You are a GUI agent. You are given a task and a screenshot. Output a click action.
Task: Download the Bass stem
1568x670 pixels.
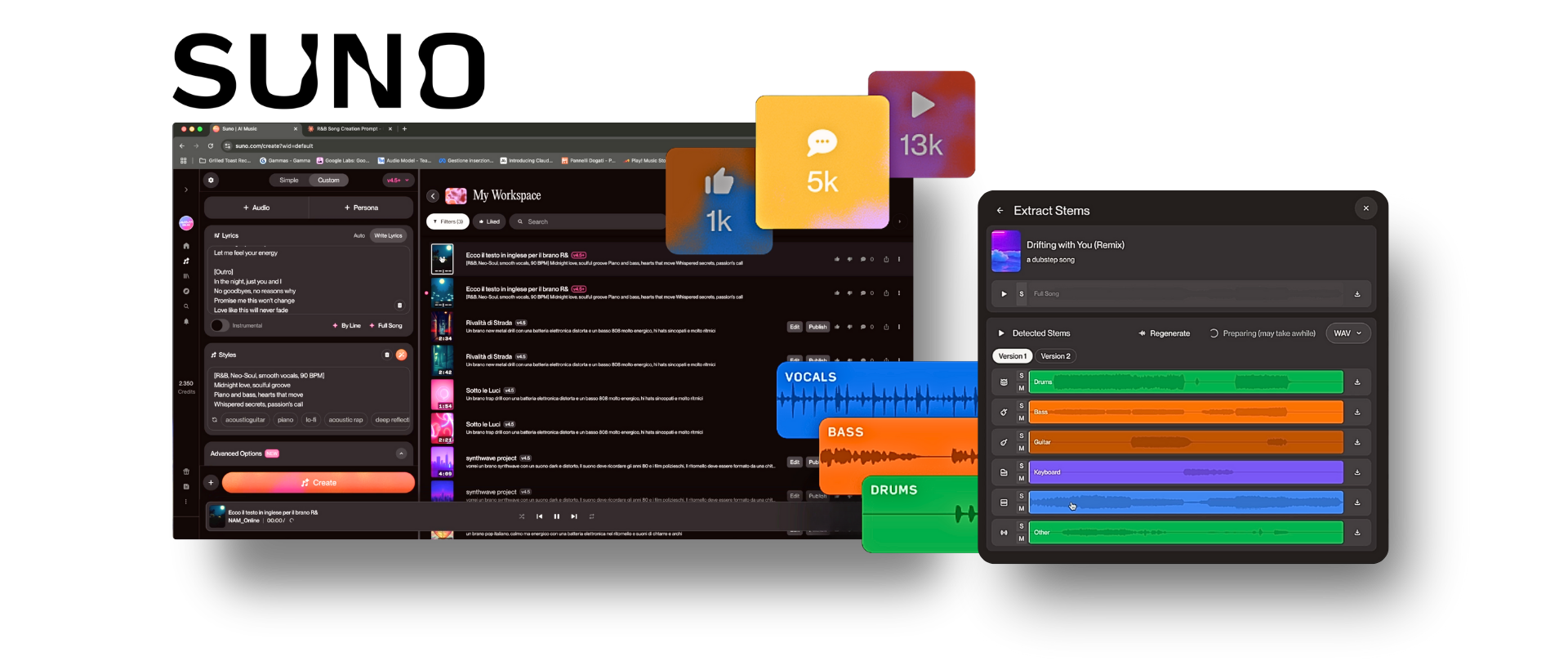click(1357, 412)
